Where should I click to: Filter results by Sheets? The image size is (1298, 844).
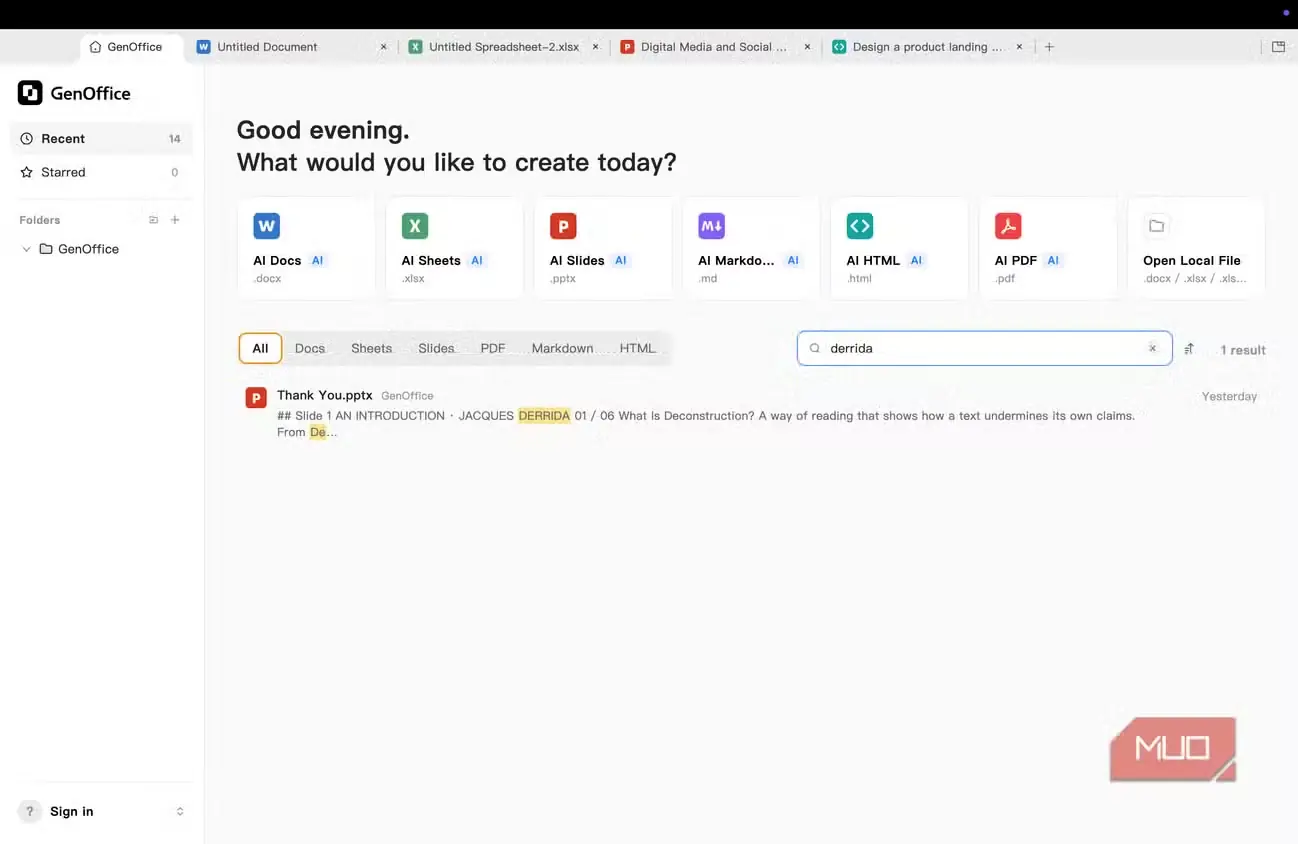coord(371,348)
